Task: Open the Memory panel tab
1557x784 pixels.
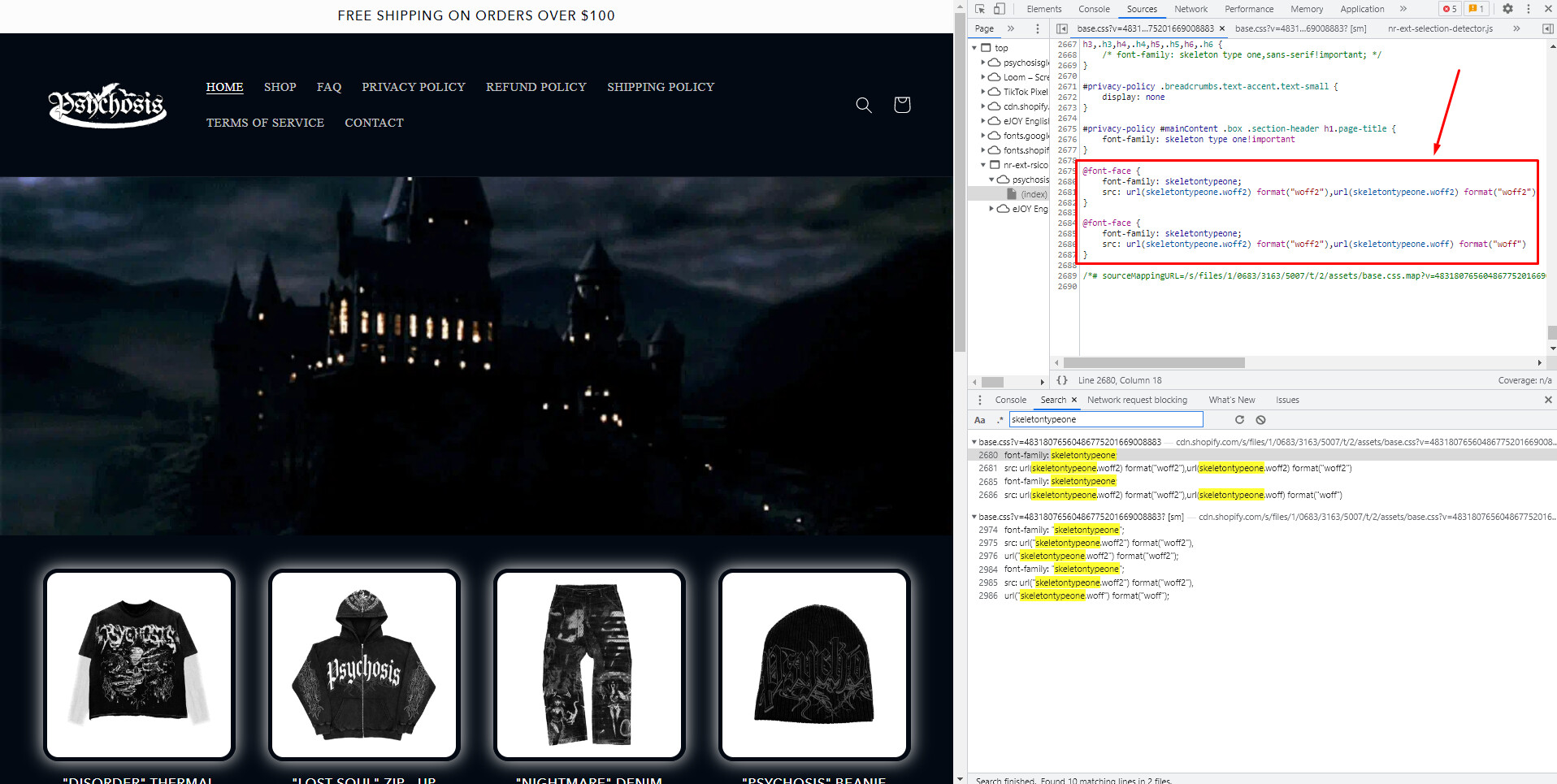Action: tap(1307, 9)
